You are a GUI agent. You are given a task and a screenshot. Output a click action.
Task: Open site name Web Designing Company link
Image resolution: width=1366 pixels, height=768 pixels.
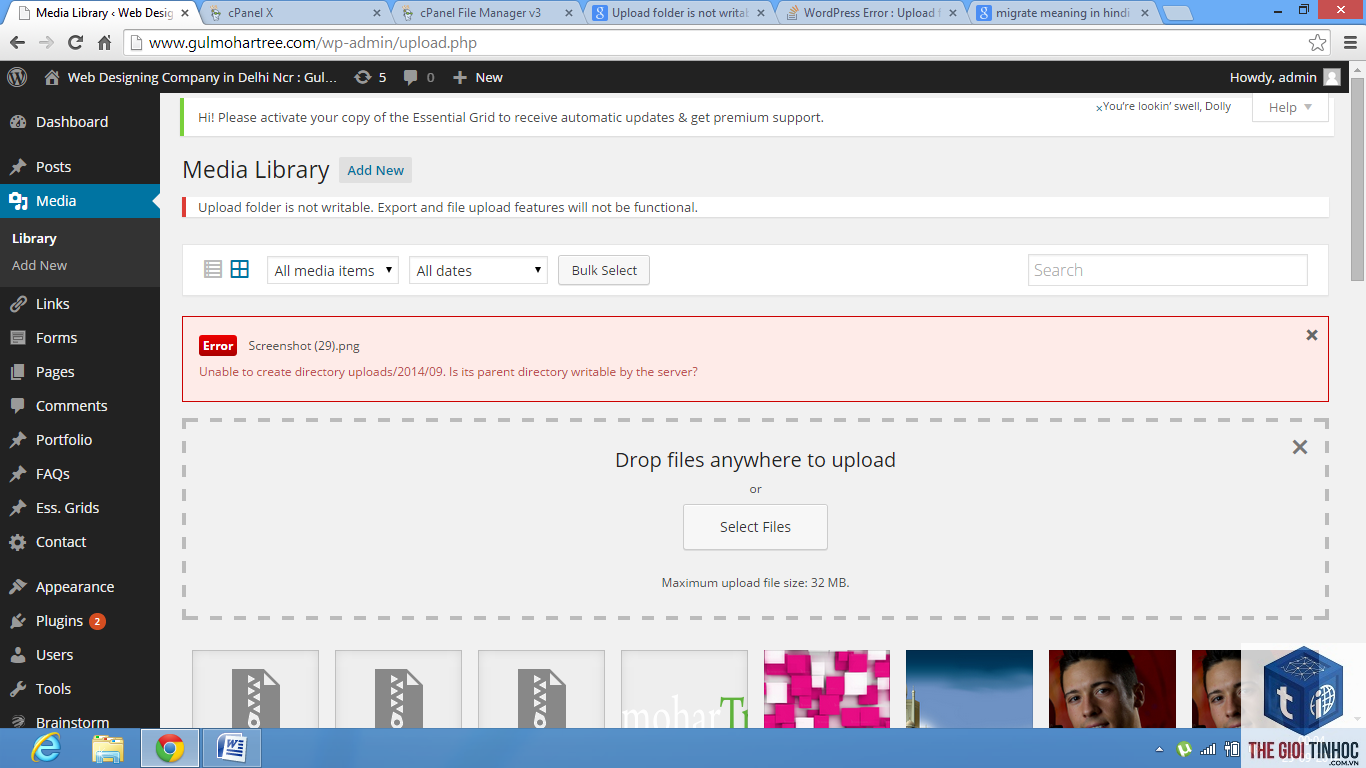202,77
